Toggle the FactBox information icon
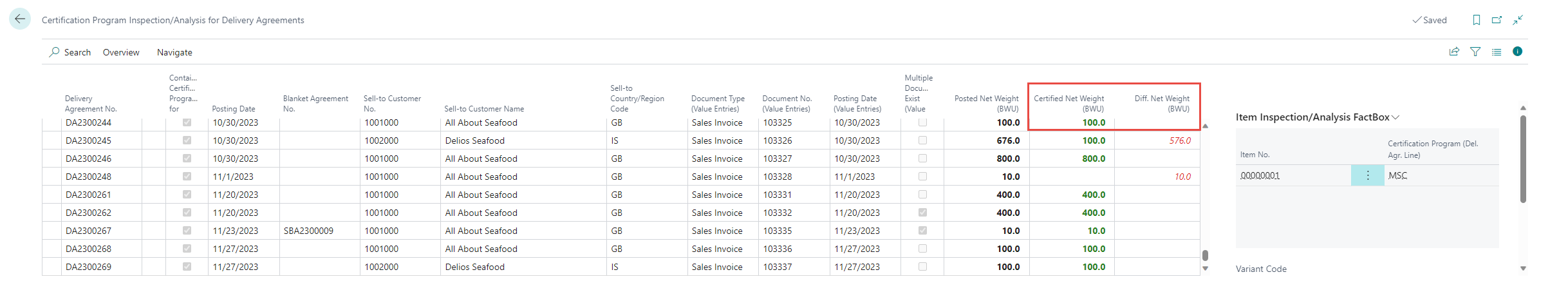This screenshot has height=290, width=1568. tap(1517, 52)
